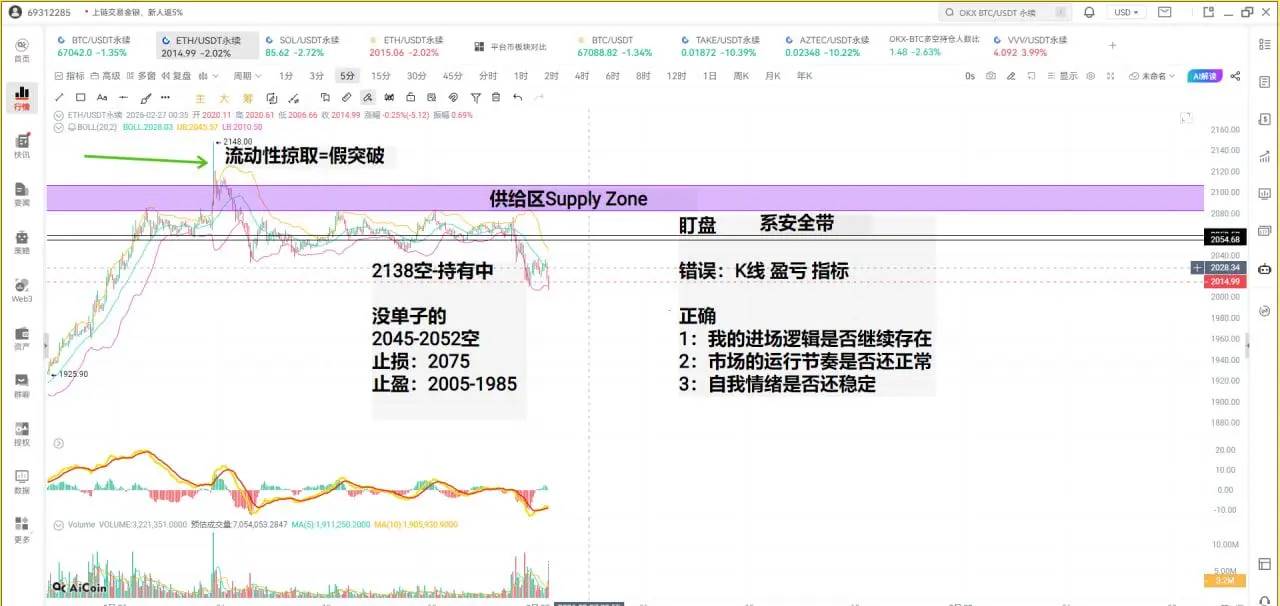Open the 显示 display options menu
The image size is (1280, 606).
1064,76
